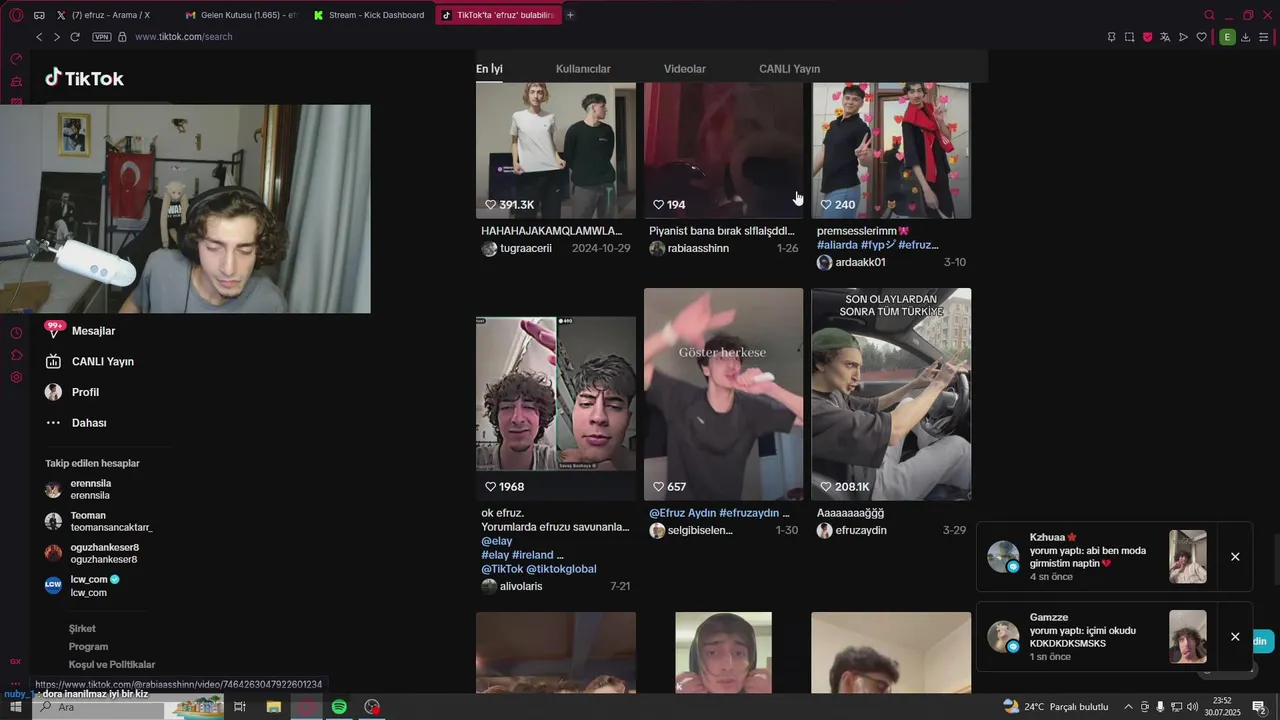This screenshot has width=1280, height=720.
Task: Focus the www.tiktok.com/search address field
Action: click(183, 37)
